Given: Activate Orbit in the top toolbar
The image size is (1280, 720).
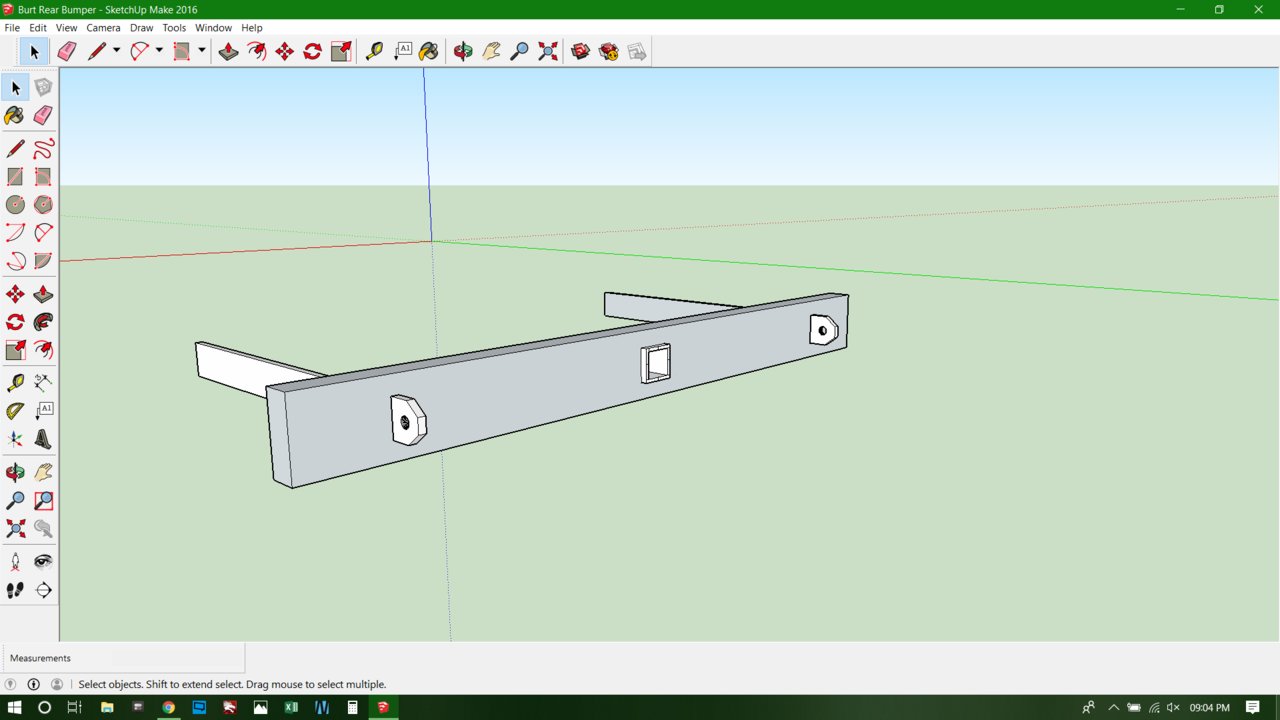Looking at the screenshot, I should 463,51.
